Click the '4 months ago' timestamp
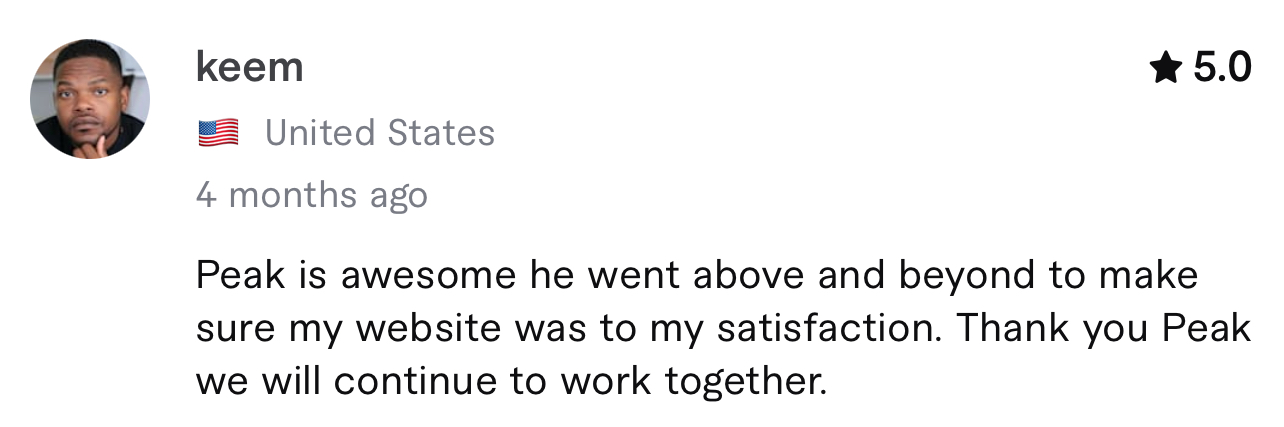This screenshot has height=427, width=1284. click(x=312, y=194)
